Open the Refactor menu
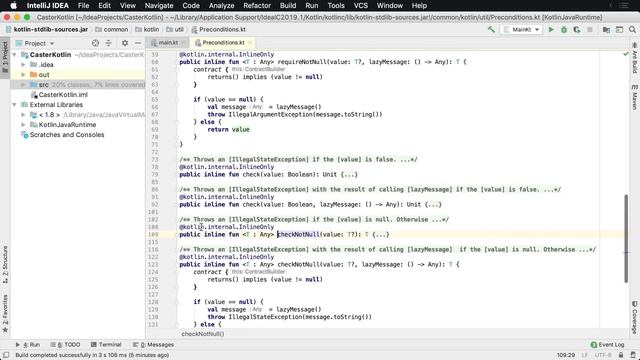The height and width of the screenshot is (360, 640). (257, 6)
